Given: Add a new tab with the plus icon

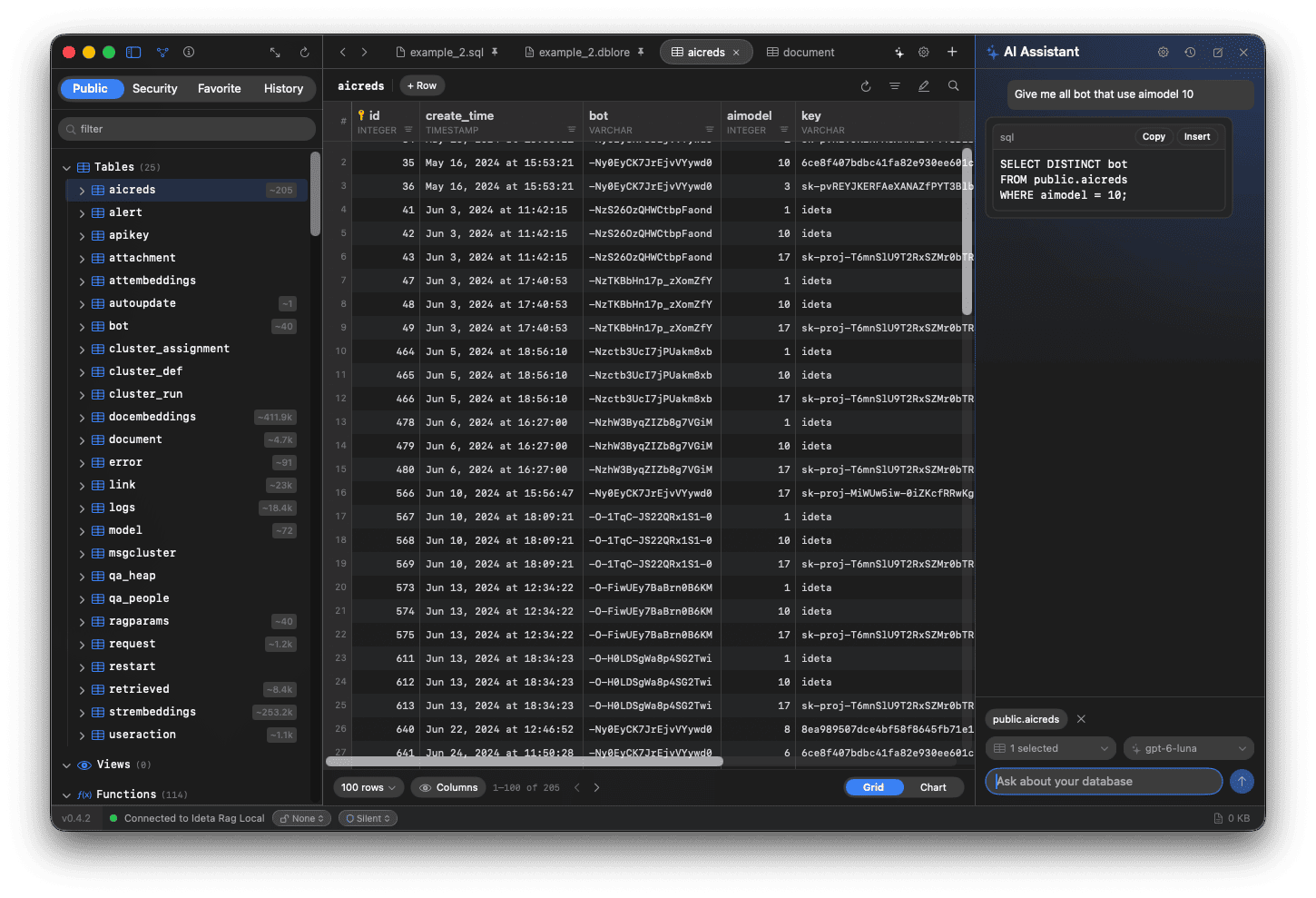Looking at the screenshot, I should [x=952, y=53].
